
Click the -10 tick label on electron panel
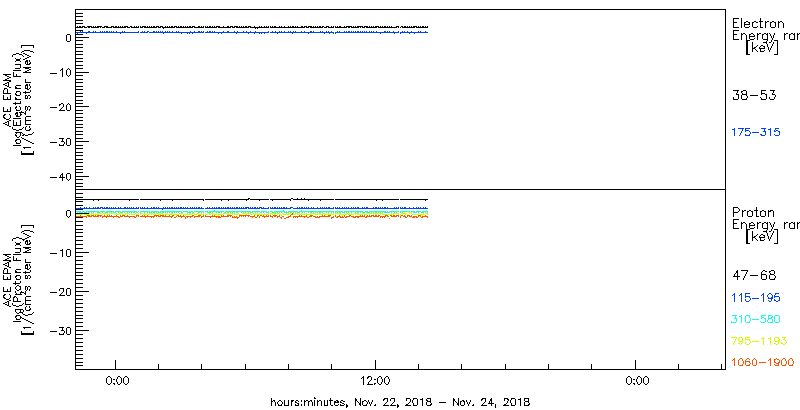[60, 72]
